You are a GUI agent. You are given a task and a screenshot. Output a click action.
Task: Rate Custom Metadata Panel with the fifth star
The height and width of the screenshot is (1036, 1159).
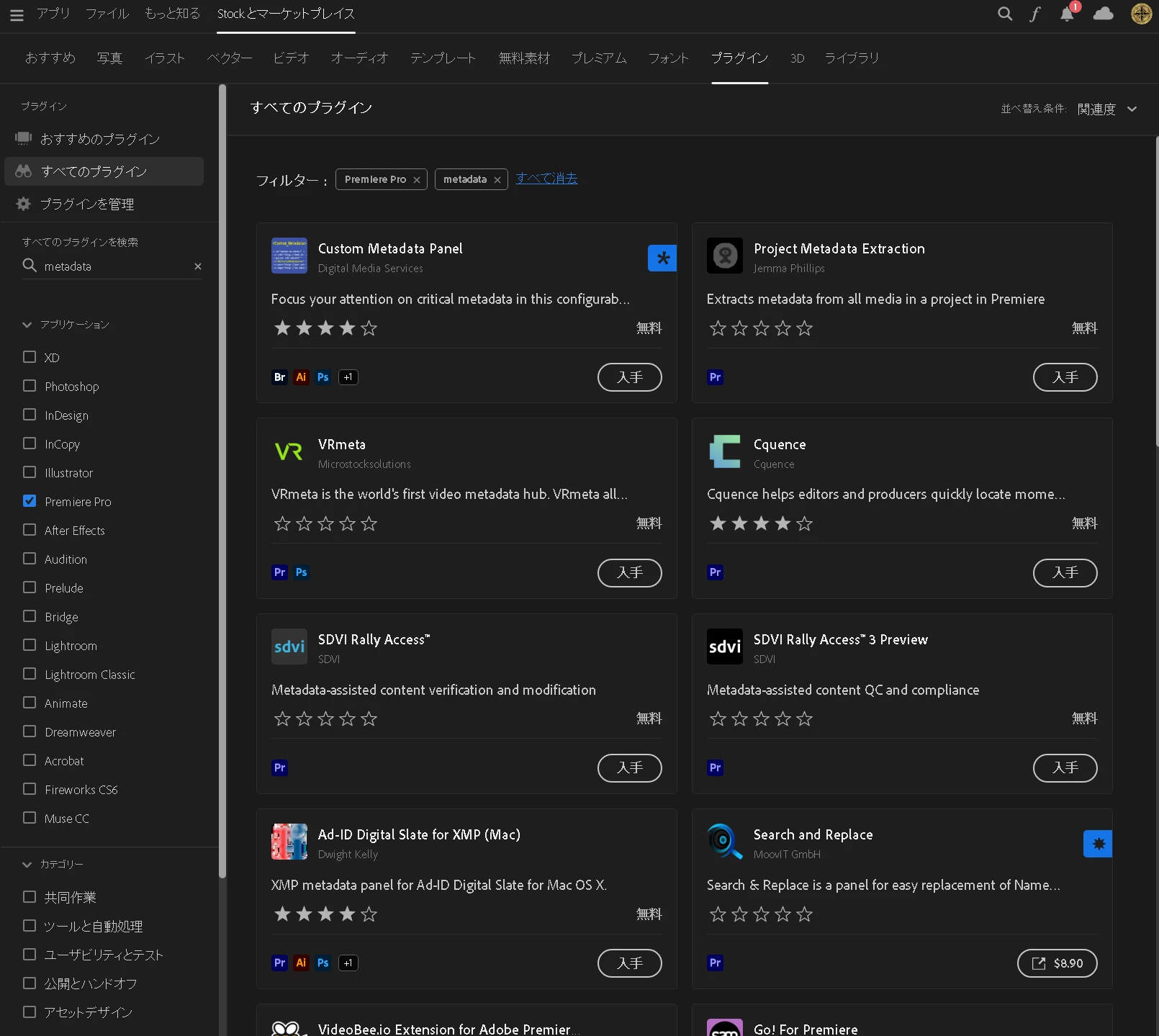tap(369, 328)
